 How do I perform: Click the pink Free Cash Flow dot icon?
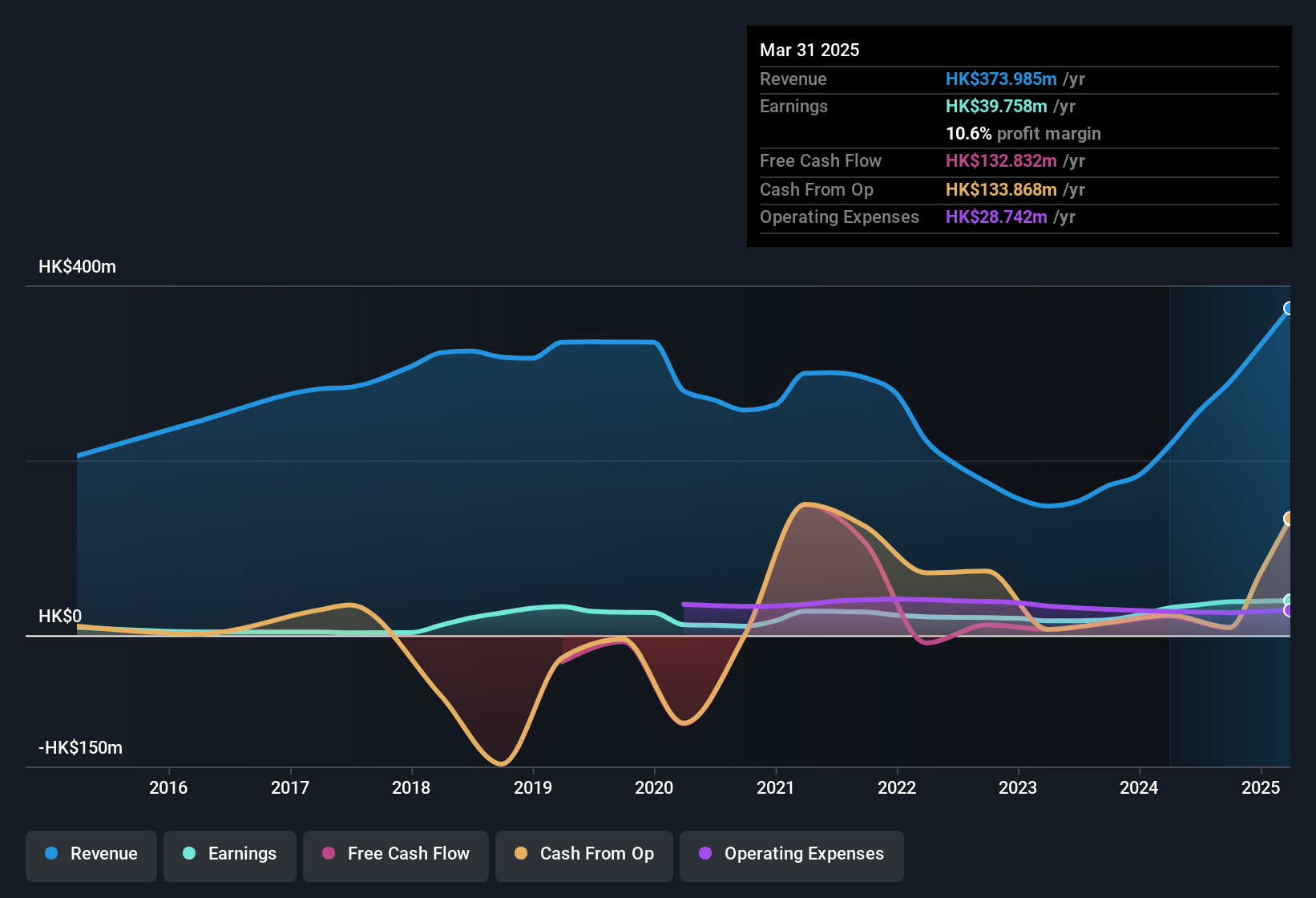click(x=328, y=854)
